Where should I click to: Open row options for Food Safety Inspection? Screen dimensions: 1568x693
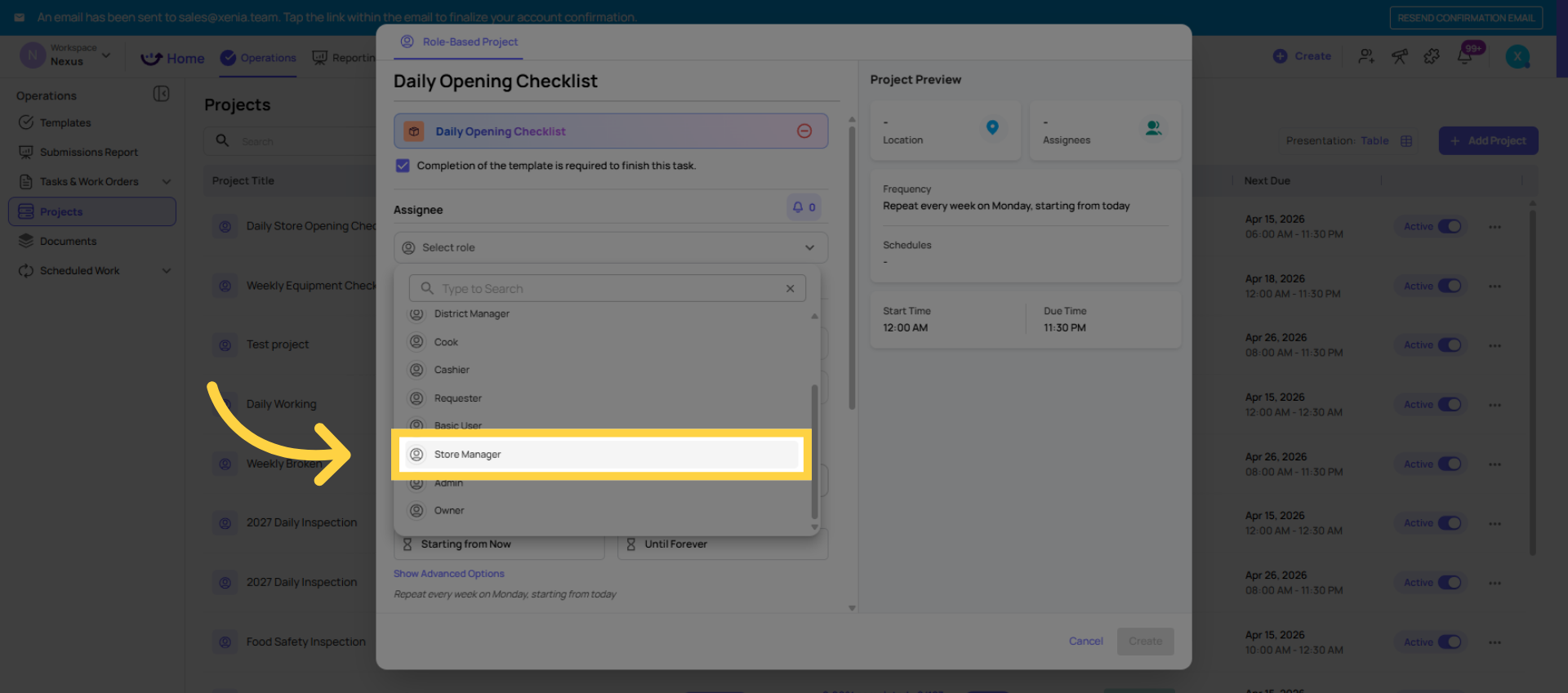pyautogui.click(x=1494, y=642)
